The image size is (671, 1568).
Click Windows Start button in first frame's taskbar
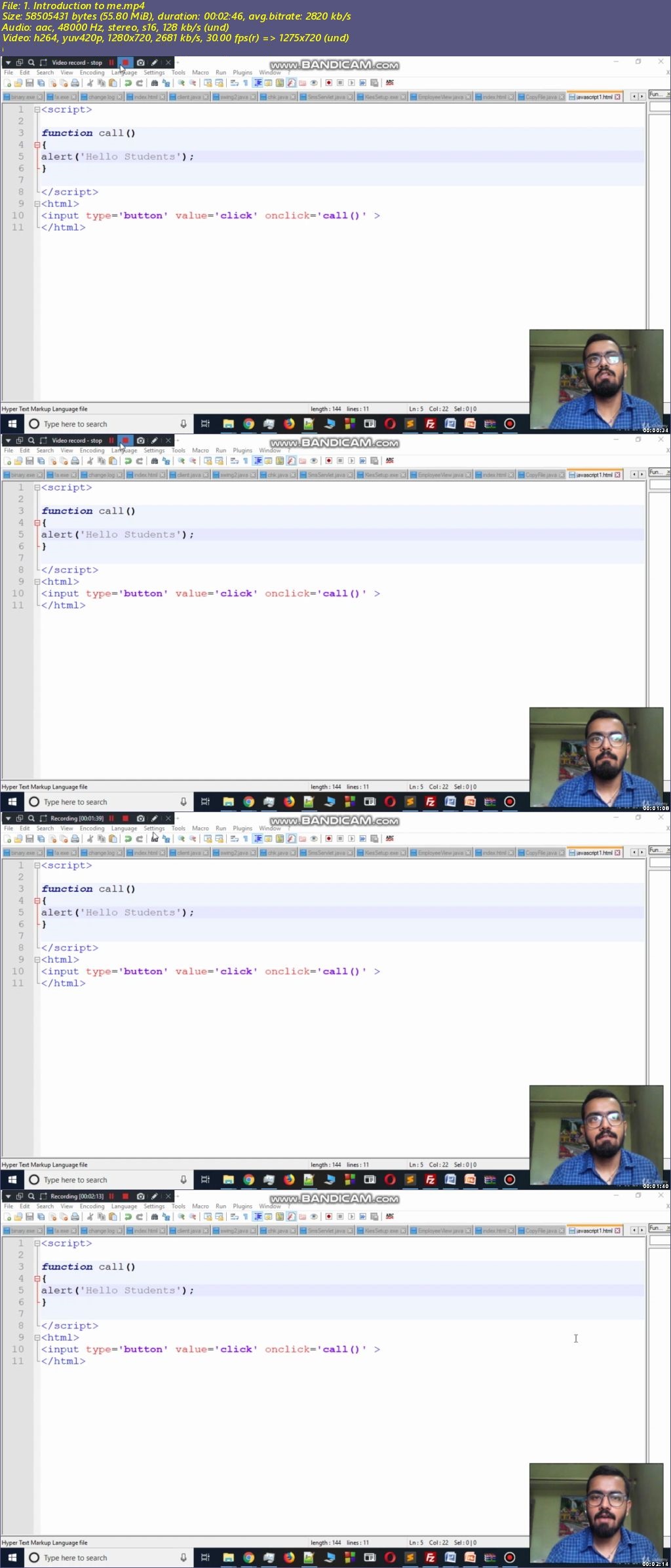12,424
